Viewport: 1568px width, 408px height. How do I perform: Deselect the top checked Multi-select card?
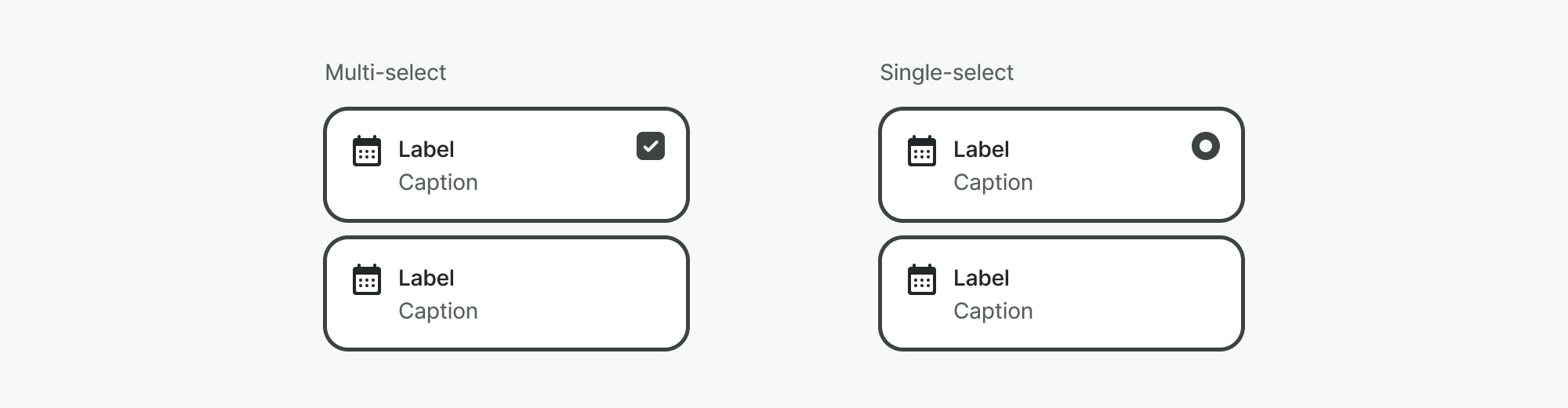click(x=549, y=165)
